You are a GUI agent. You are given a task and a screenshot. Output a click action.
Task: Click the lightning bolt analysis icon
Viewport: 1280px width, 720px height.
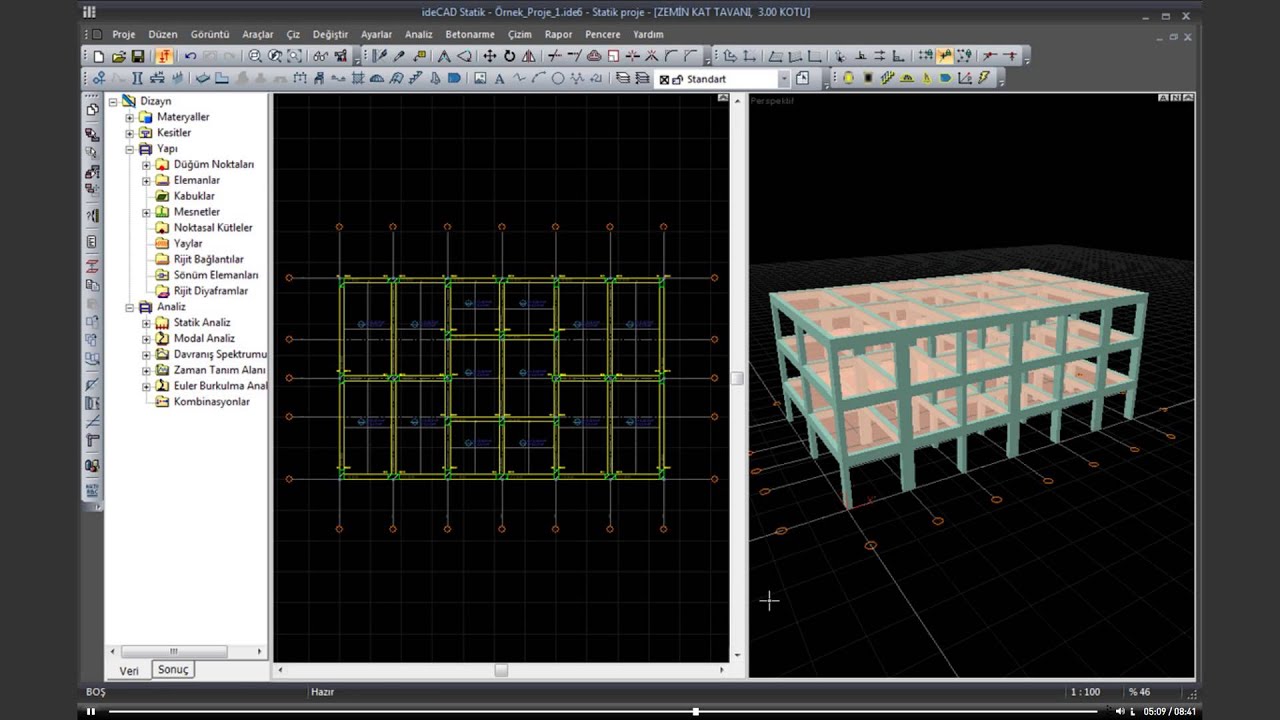[x=984, y=78]
